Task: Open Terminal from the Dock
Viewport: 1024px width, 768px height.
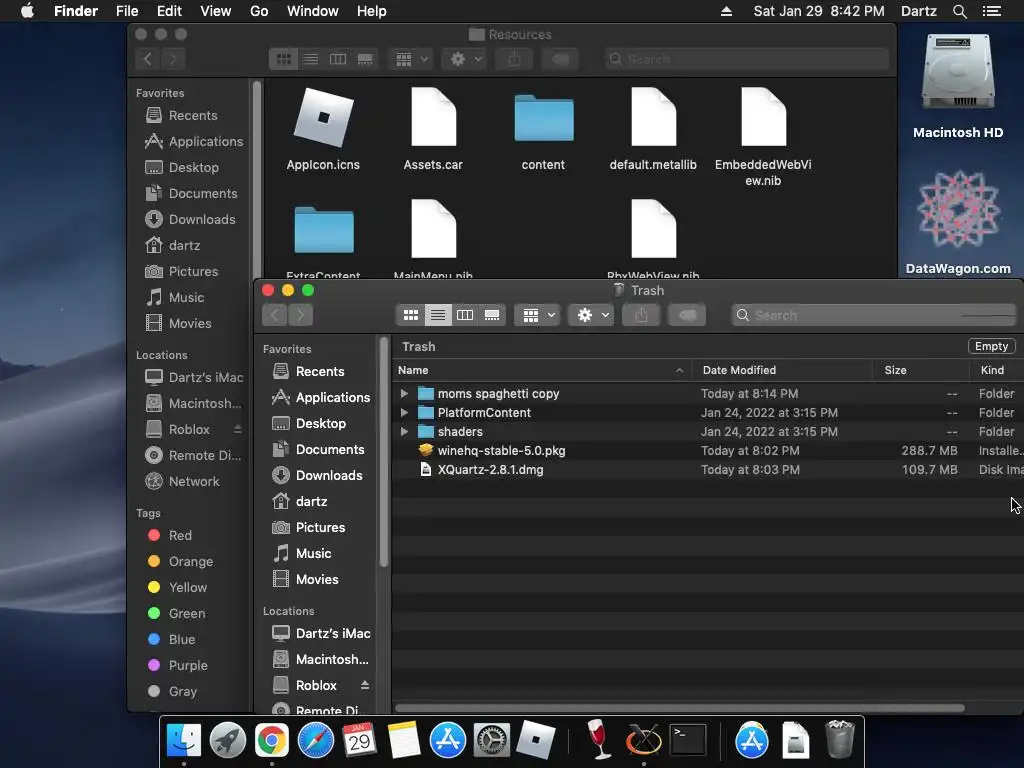Action: coord(688,741)
